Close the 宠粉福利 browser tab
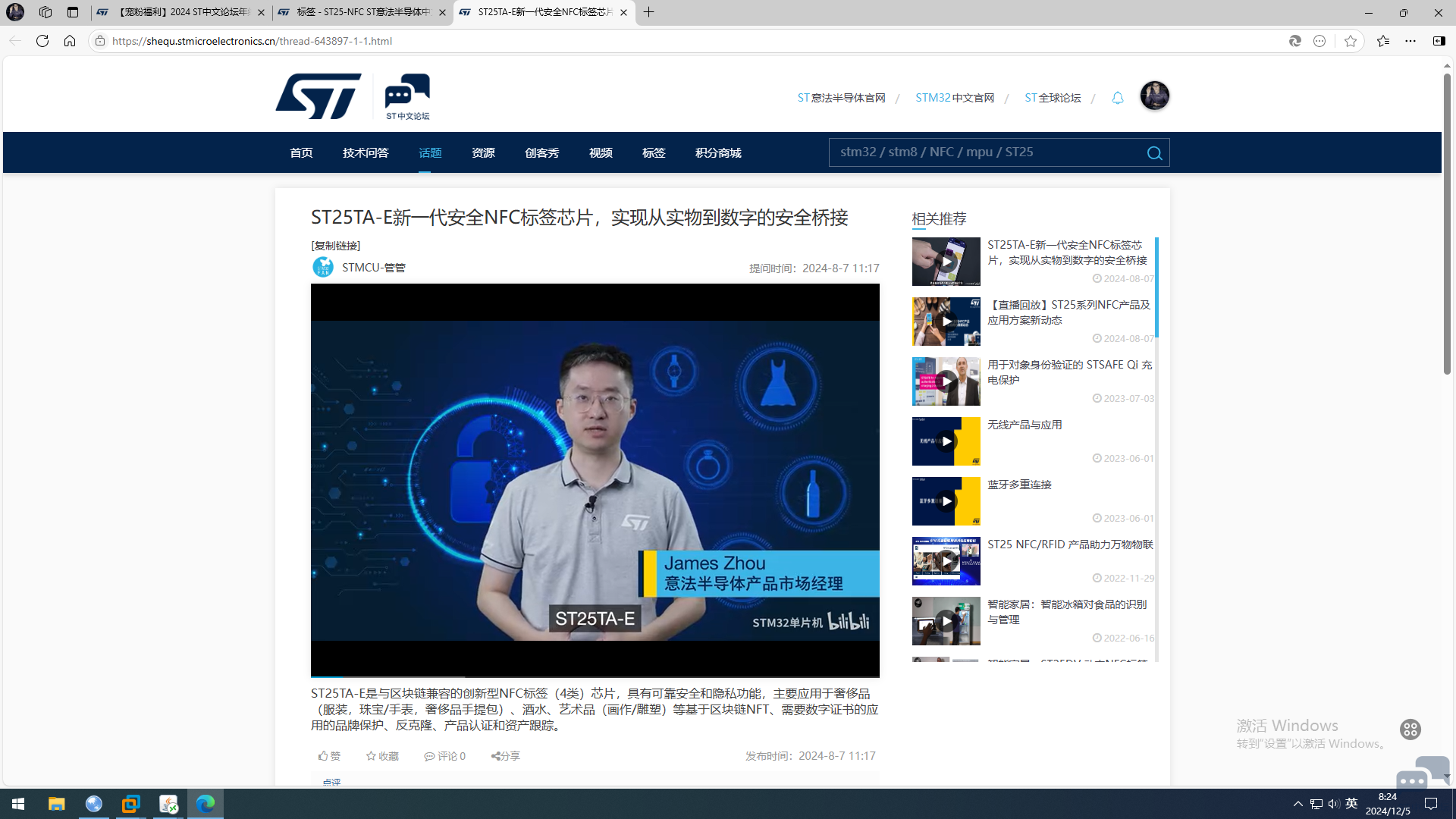Image resolution: width=1456 pixels, height=819 pixels. (x=261, y=12)
